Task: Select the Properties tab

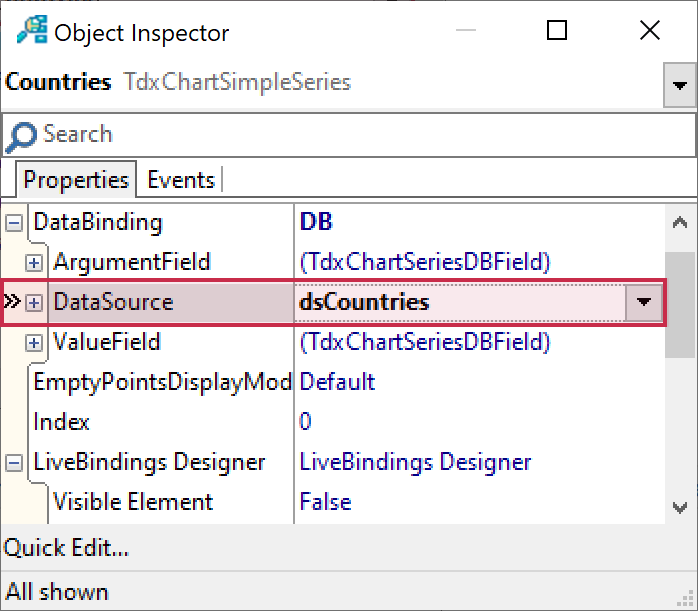Action: pos(76,180)
